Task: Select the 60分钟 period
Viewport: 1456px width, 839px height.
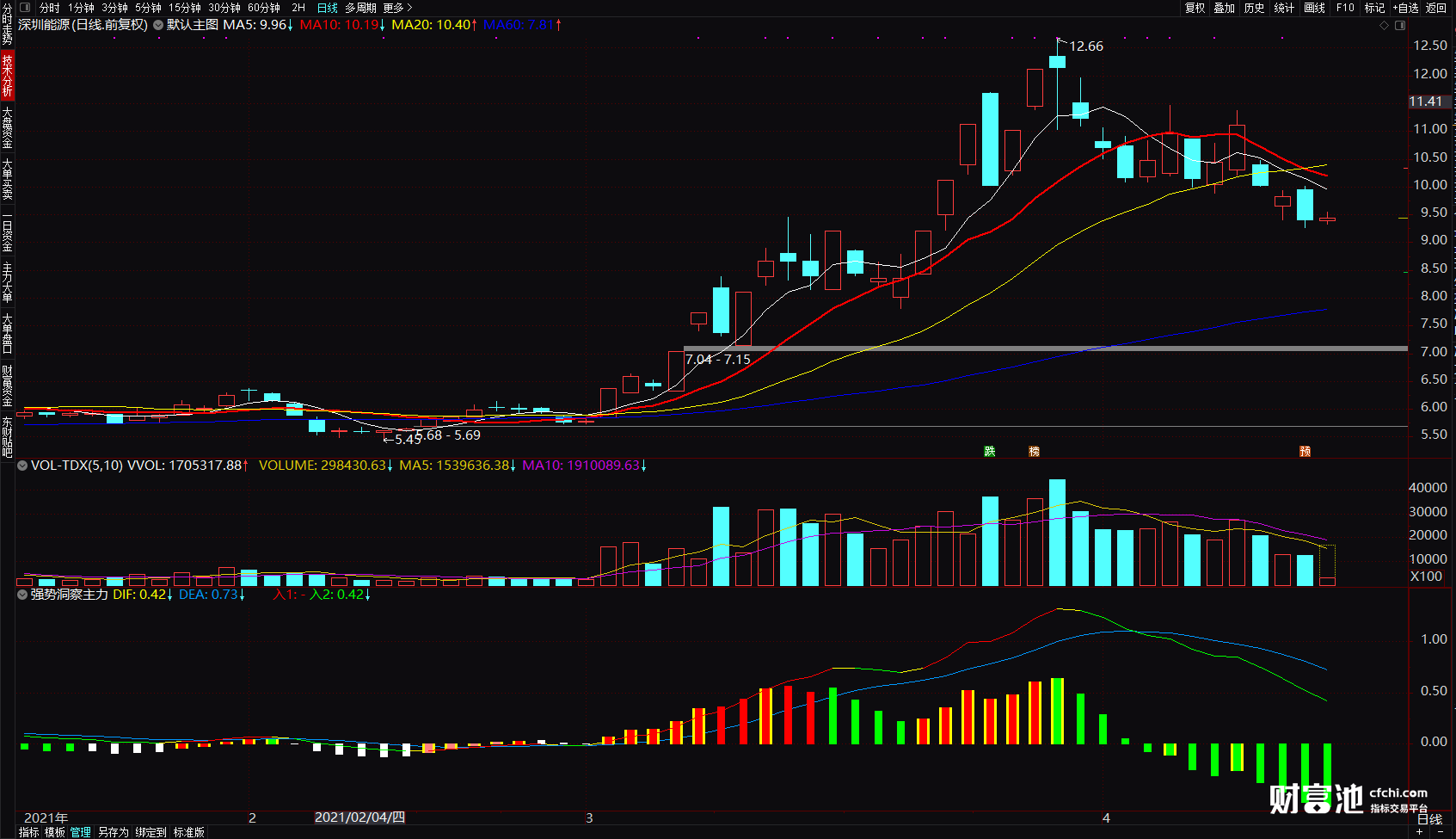Action: click(264, 8)
